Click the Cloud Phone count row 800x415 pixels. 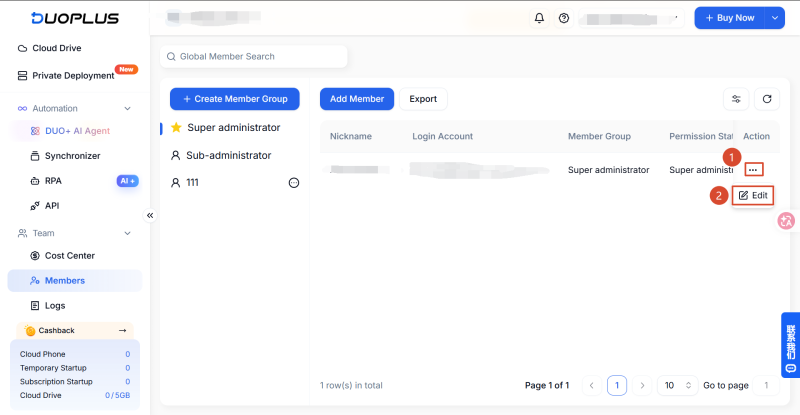tap(75, 354)
